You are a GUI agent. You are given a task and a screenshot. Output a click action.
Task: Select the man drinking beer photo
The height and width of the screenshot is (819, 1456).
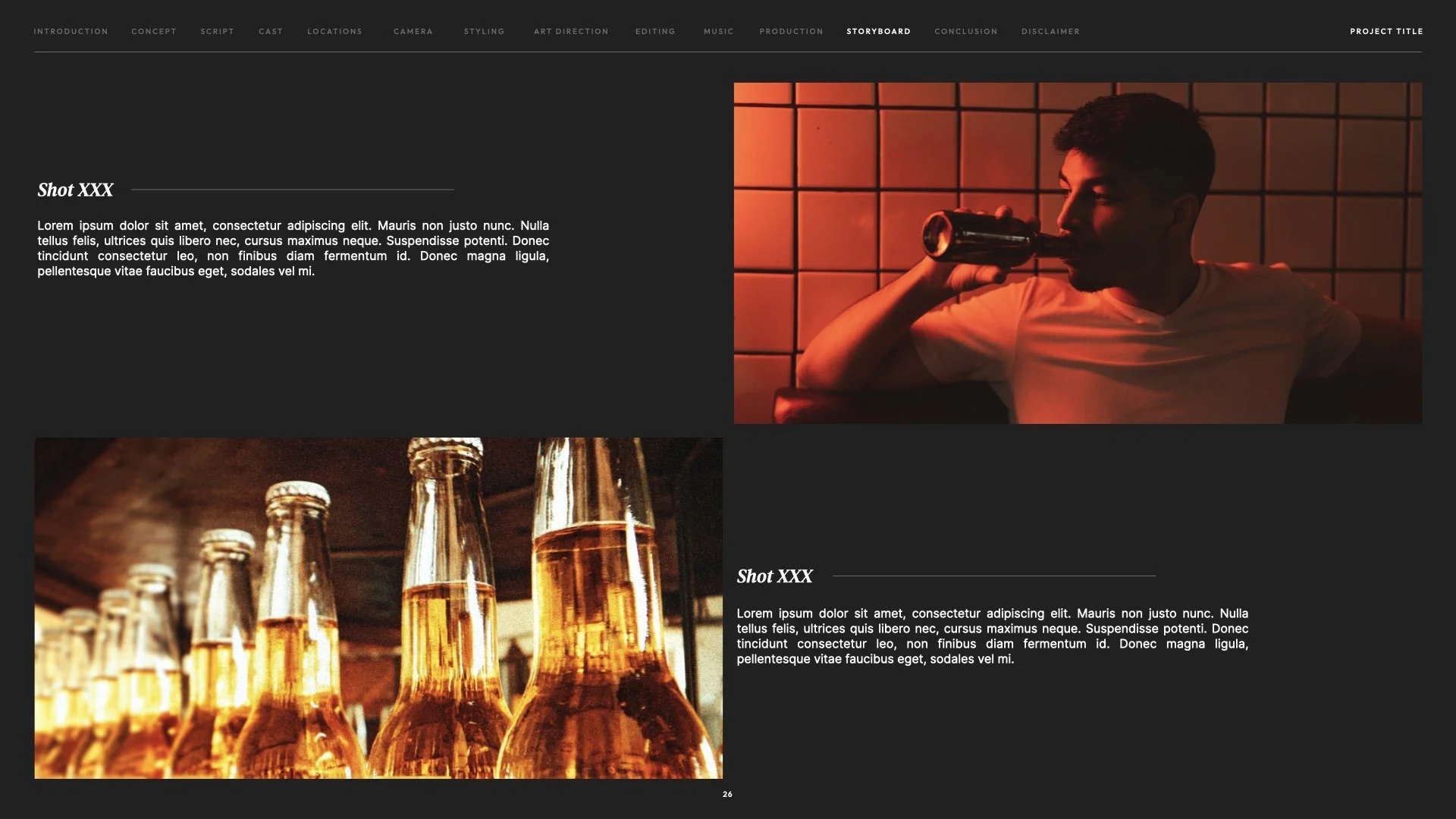tap(1078, 253)
